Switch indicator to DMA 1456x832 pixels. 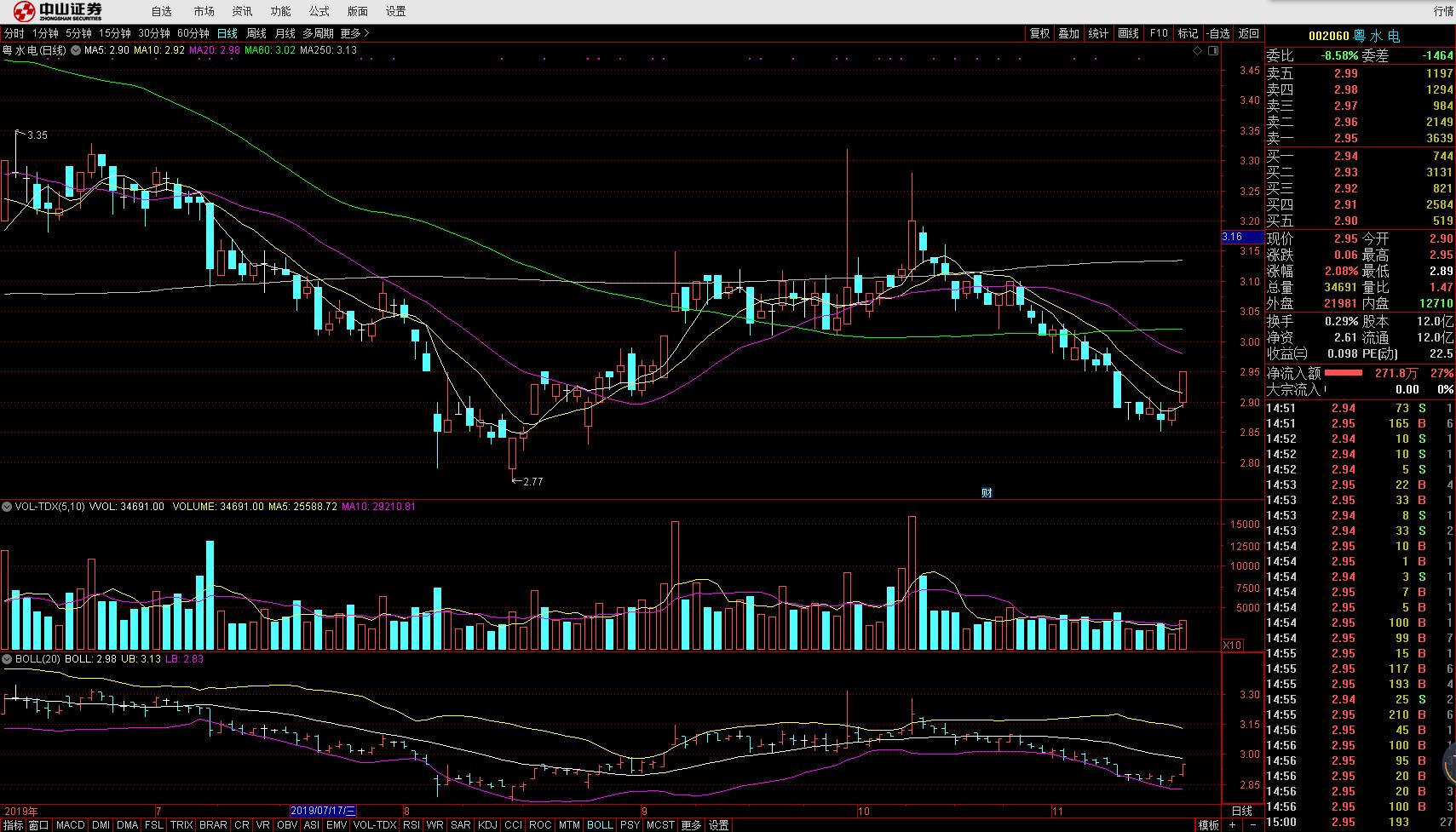click(x=128, y=825)
